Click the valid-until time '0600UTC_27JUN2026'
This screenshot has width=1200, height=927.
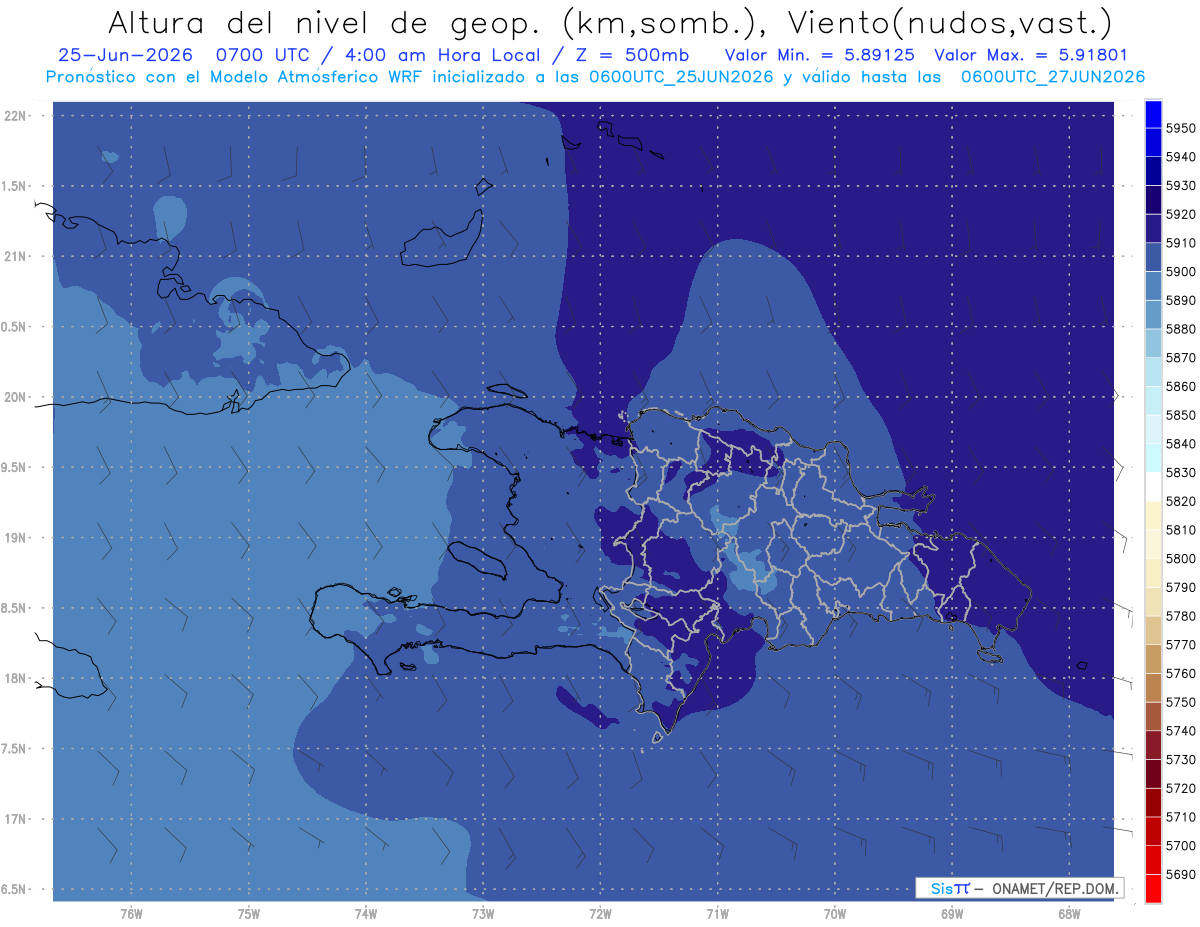click(x=1053, y=76)
